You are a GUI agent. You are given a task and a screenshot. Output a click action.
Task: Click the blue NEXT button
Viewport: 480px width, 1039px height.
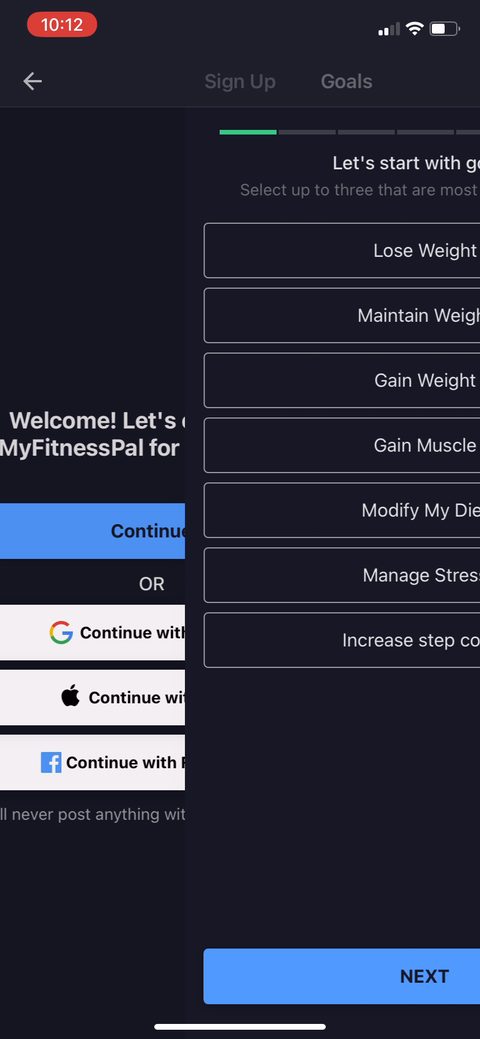point(342,976)
